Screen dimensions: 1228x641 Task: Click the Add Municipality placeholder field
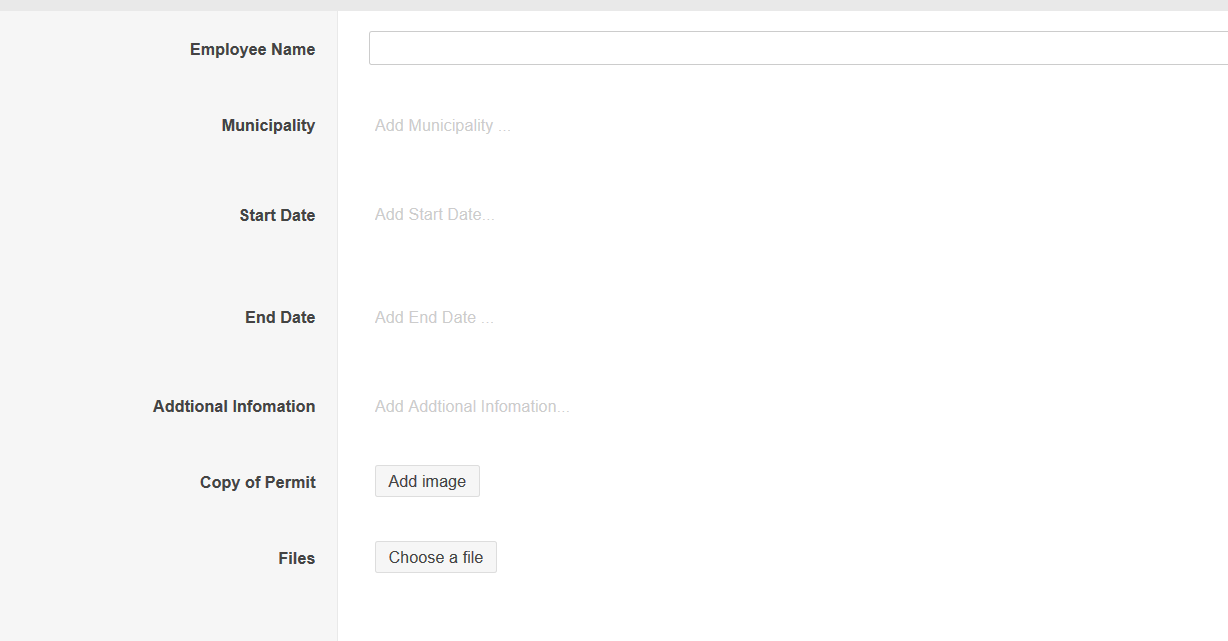(442, 126)
